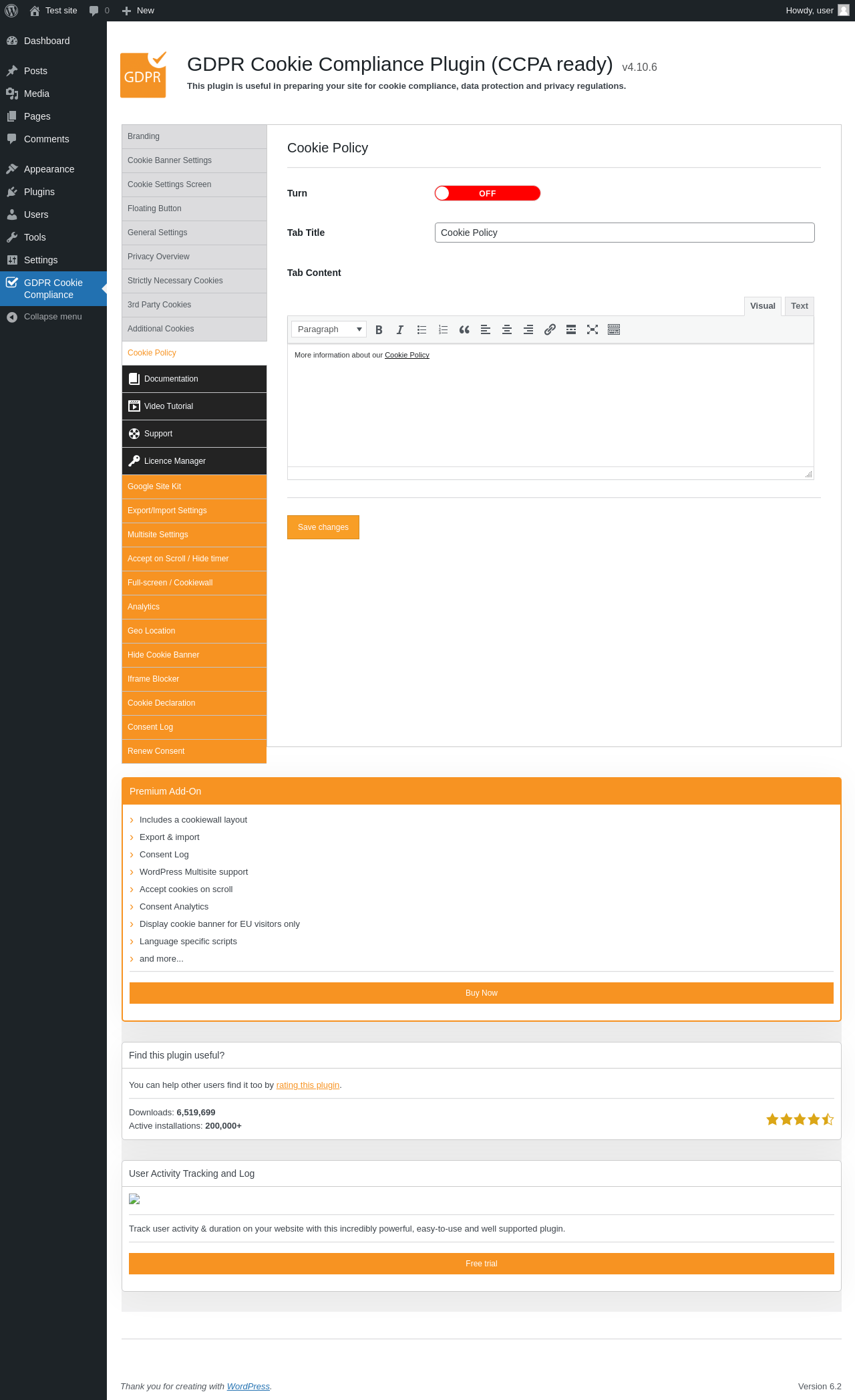Open the Additional Cookies tab
Image resolution: width=855 pixels, height=1400 pixels.
pos(194,329)
